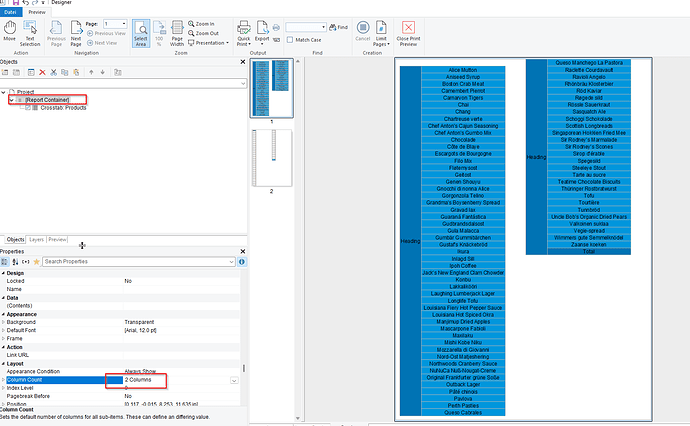Click the small printer icon in Output
Viewport: 690px width, 426px height.
[276, 27]
